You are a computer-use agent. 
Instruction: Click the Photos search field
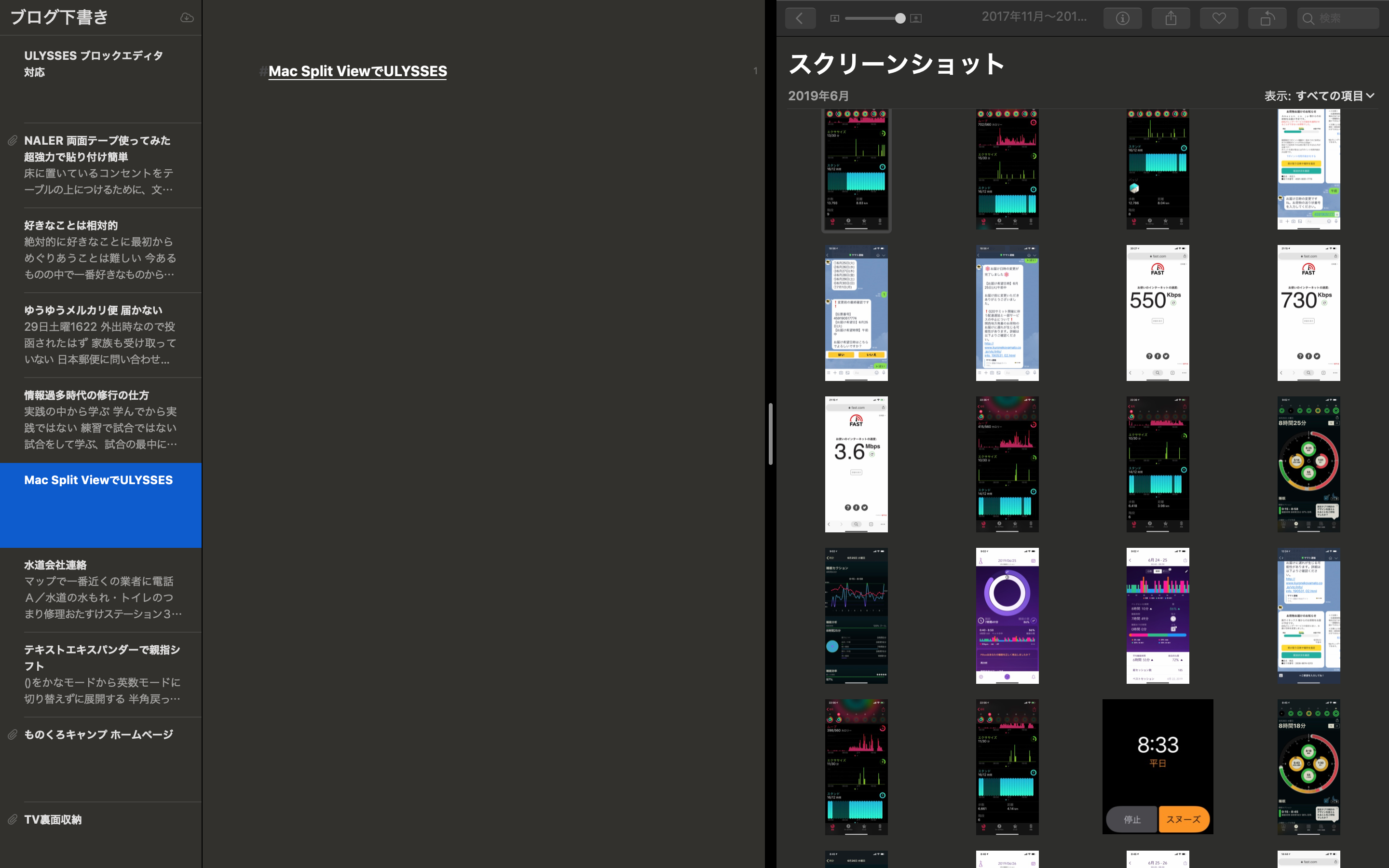click(1338, 18)
